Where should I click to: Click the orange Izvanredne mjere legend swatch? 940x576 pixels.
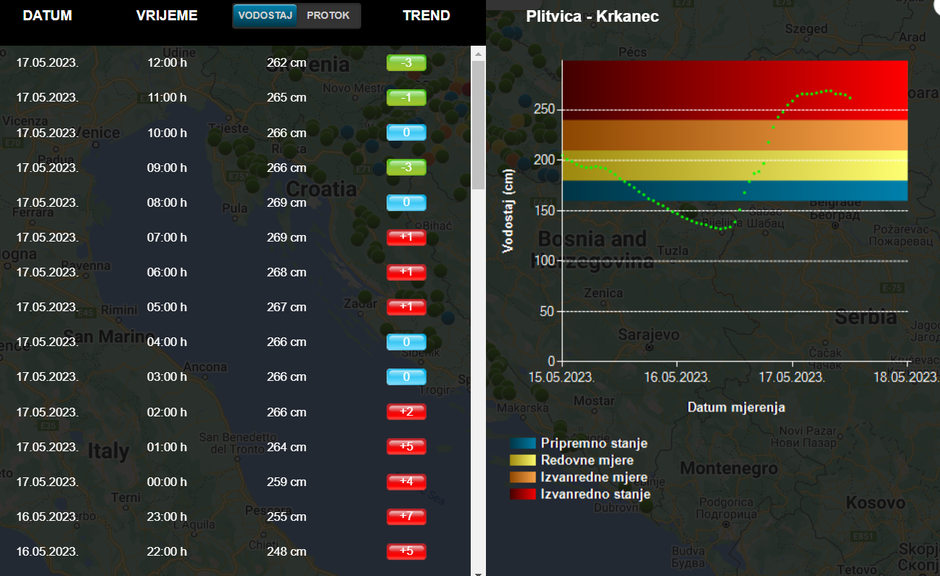coord(522,477)
